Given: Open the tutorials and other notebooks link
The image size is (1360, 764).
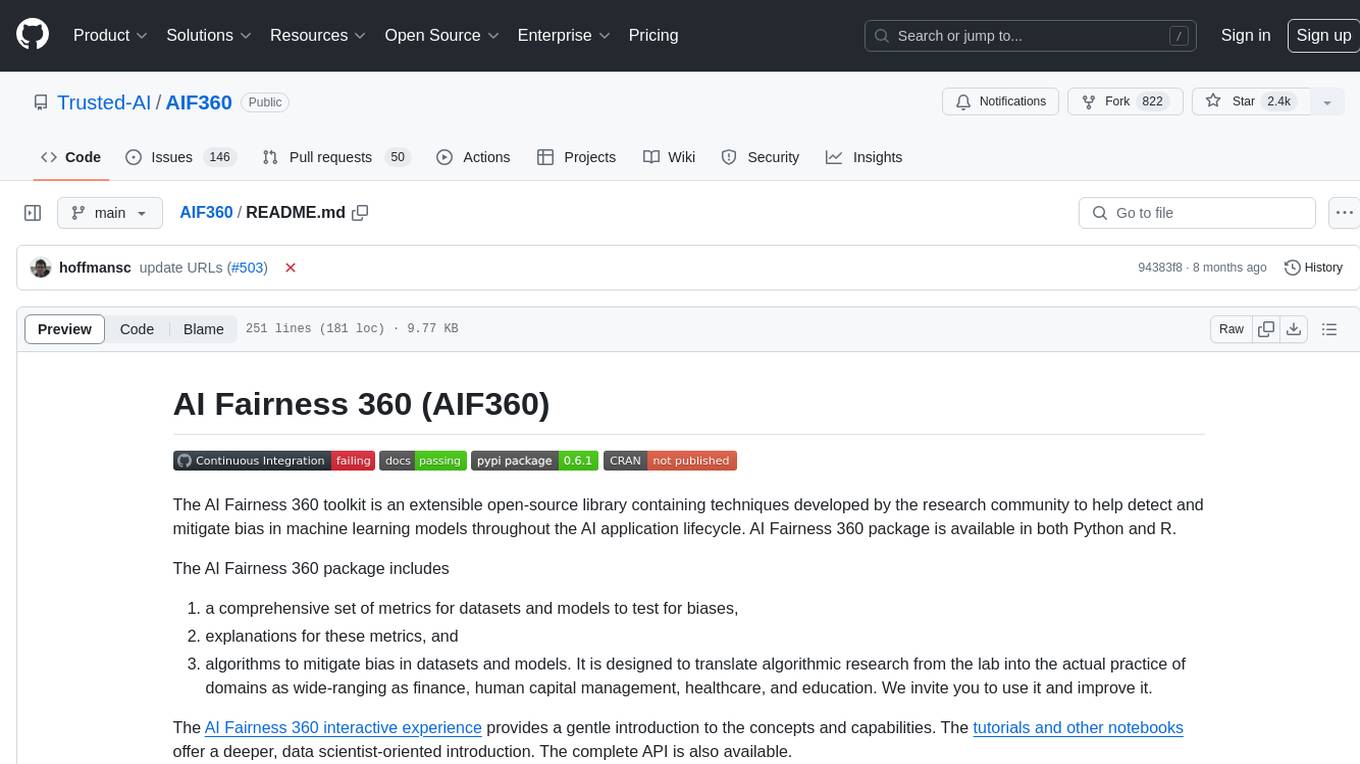Looking at the screenshot, I should pyautogui.click(x=1078, y=728).
